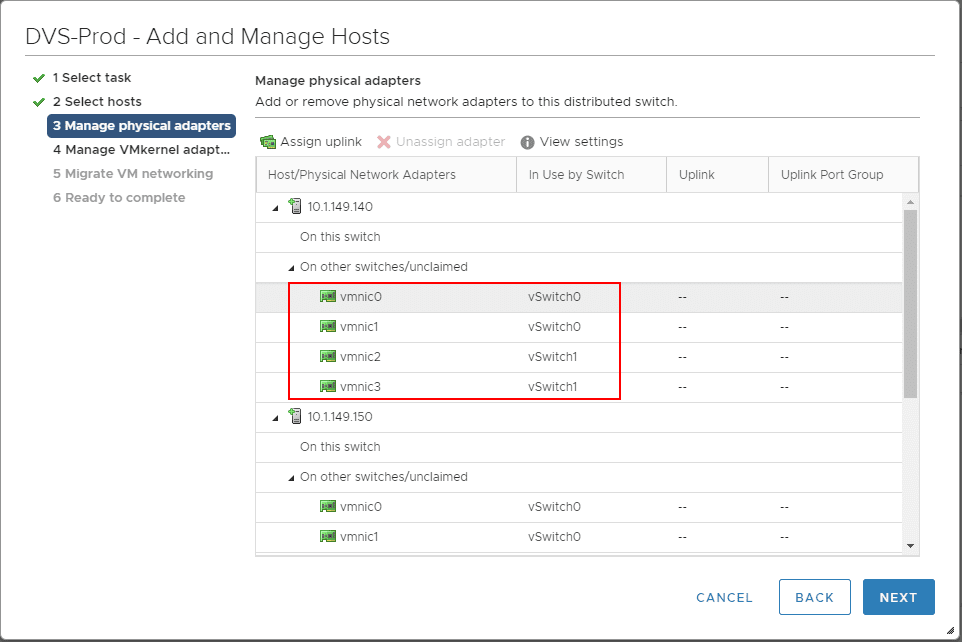Select the vmnic2 adapter icon
This screenshot has width=962, height=642.
327,357
